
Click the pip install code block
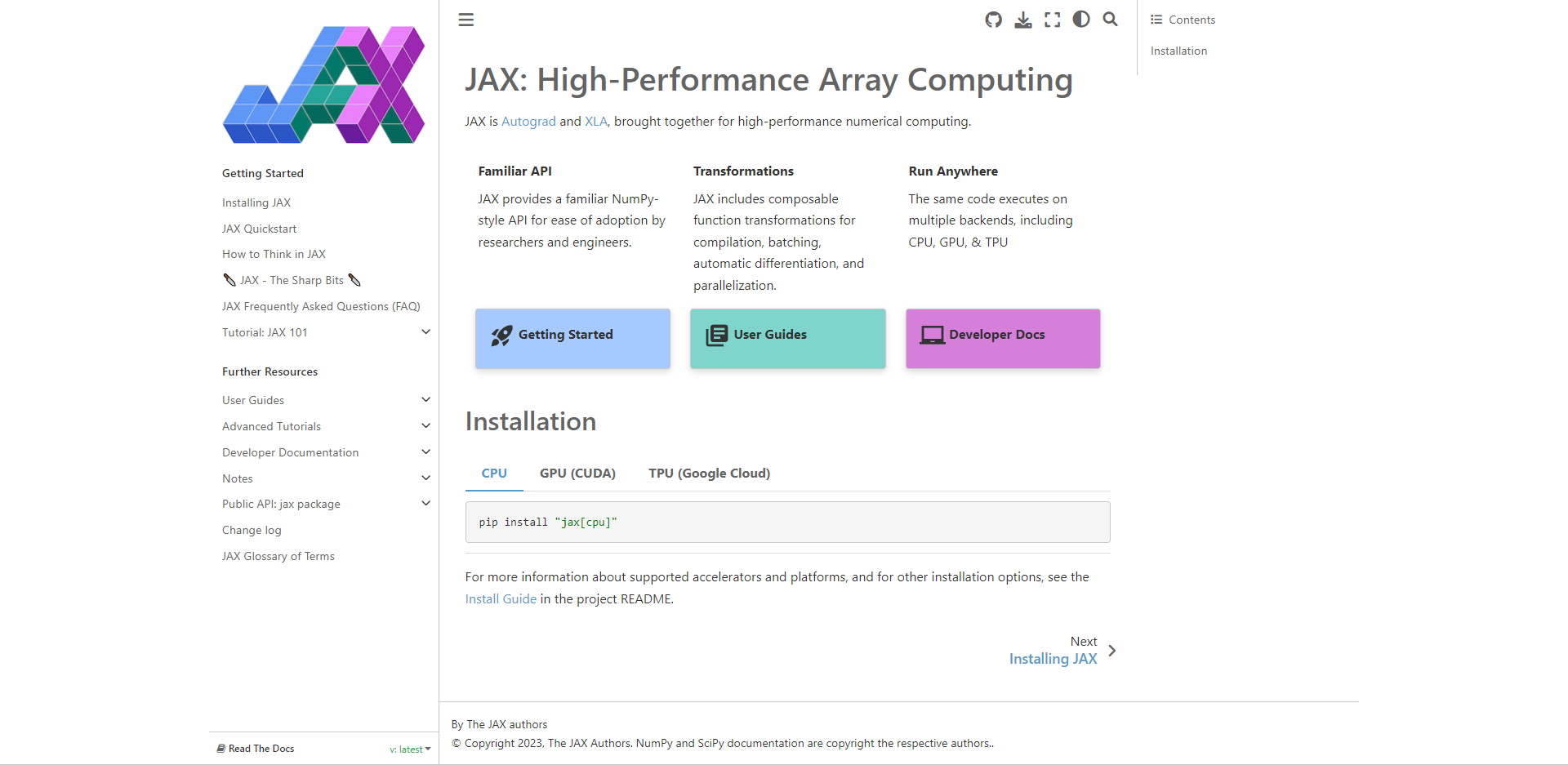pyautogui.click(x=787, y=523)
